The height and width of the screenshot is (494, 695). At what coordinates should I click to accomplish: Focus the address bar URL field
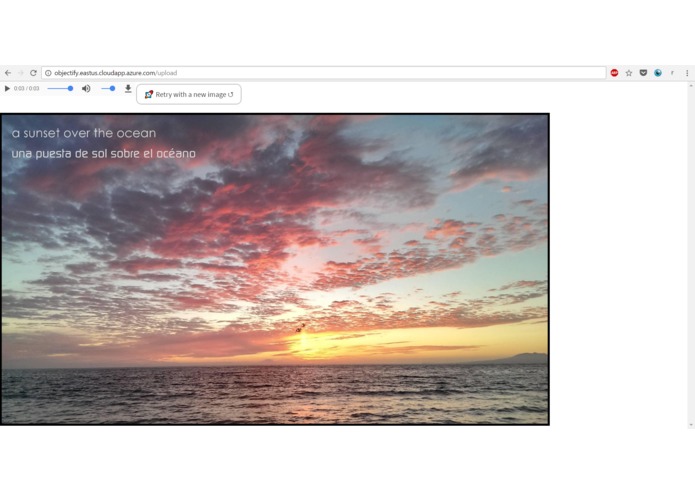click(324, 73)
